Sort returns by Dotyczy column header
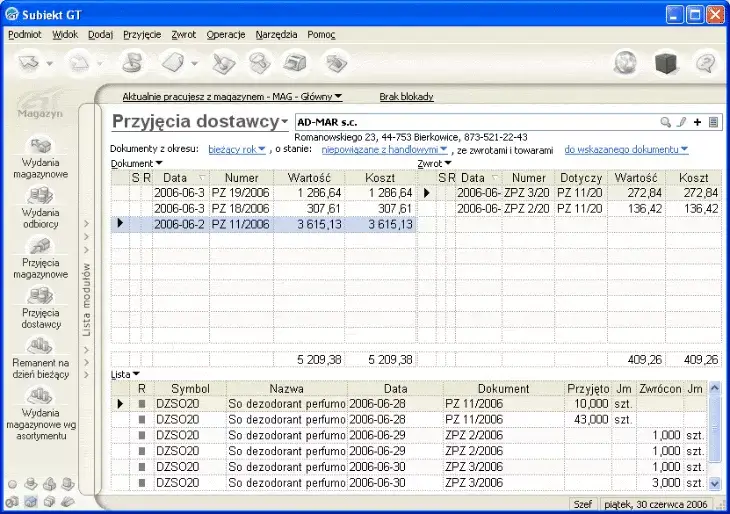 (581, 178)
